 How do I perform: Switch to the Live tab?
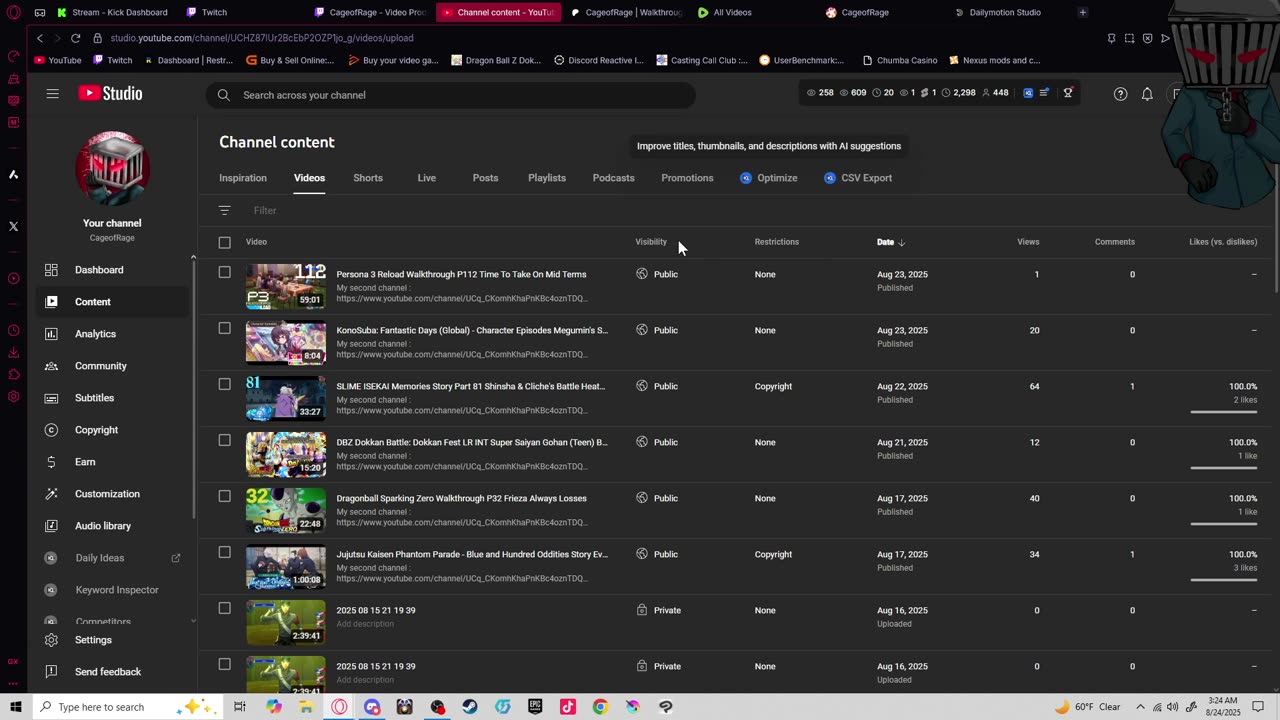click(x=427, y=178)
